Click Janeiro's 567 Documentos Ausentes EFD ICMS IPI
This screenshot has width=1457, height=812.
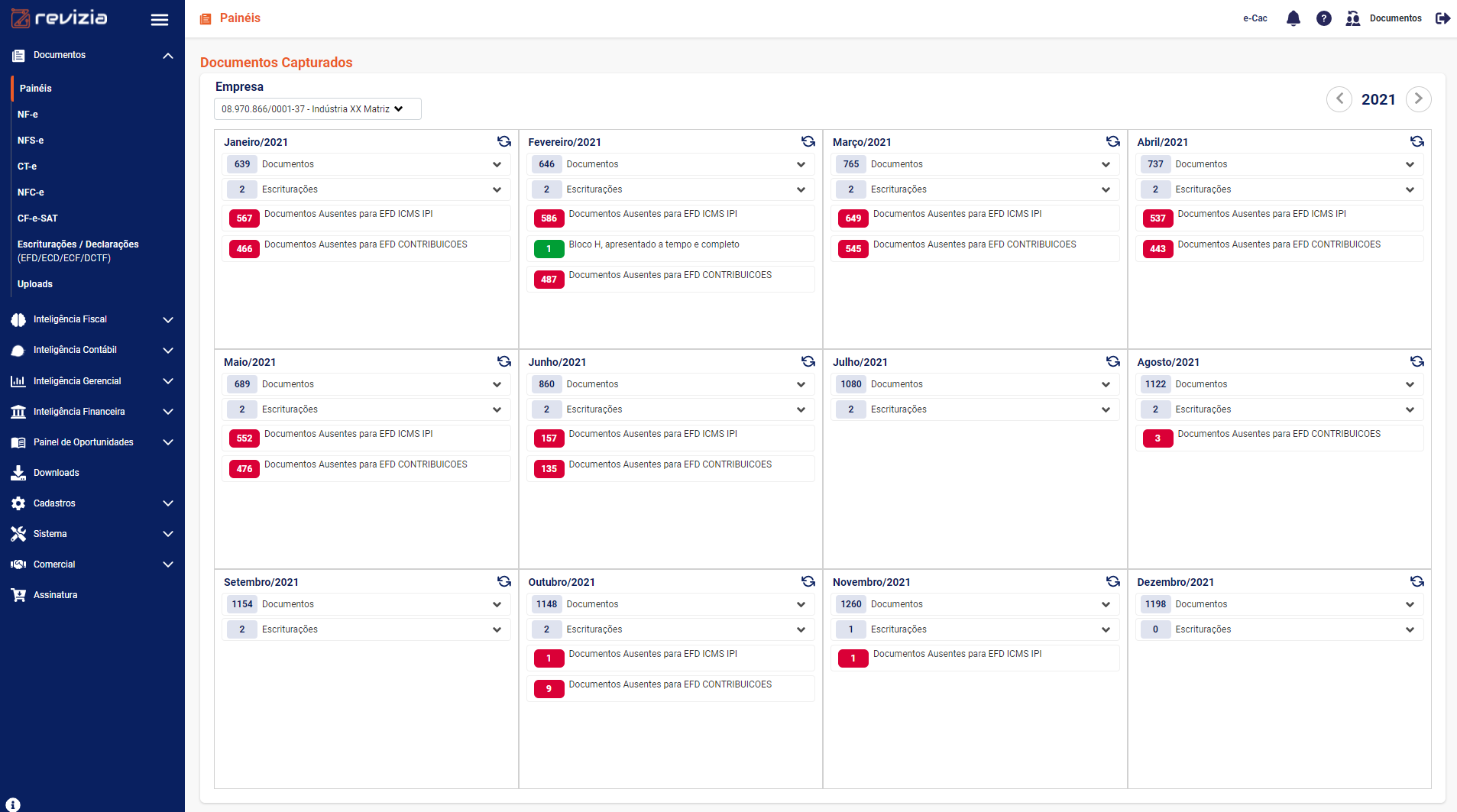click(x=367, y=218)
